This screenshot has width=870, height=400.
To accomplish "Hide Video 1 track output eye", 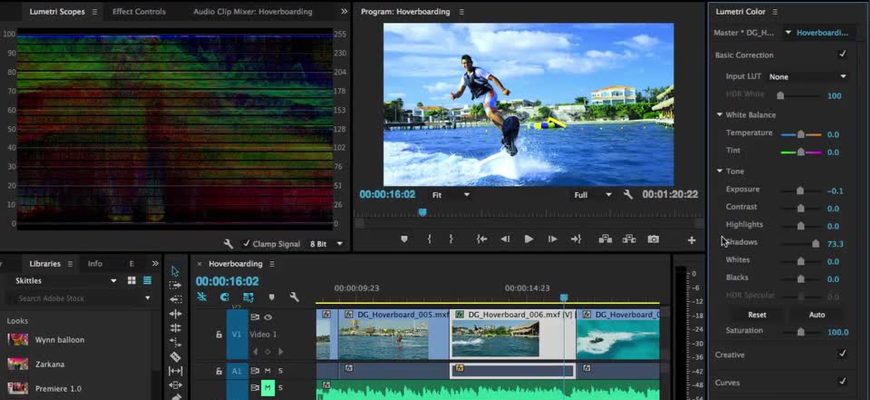I will pyautogui.click(x=268, y=317).
